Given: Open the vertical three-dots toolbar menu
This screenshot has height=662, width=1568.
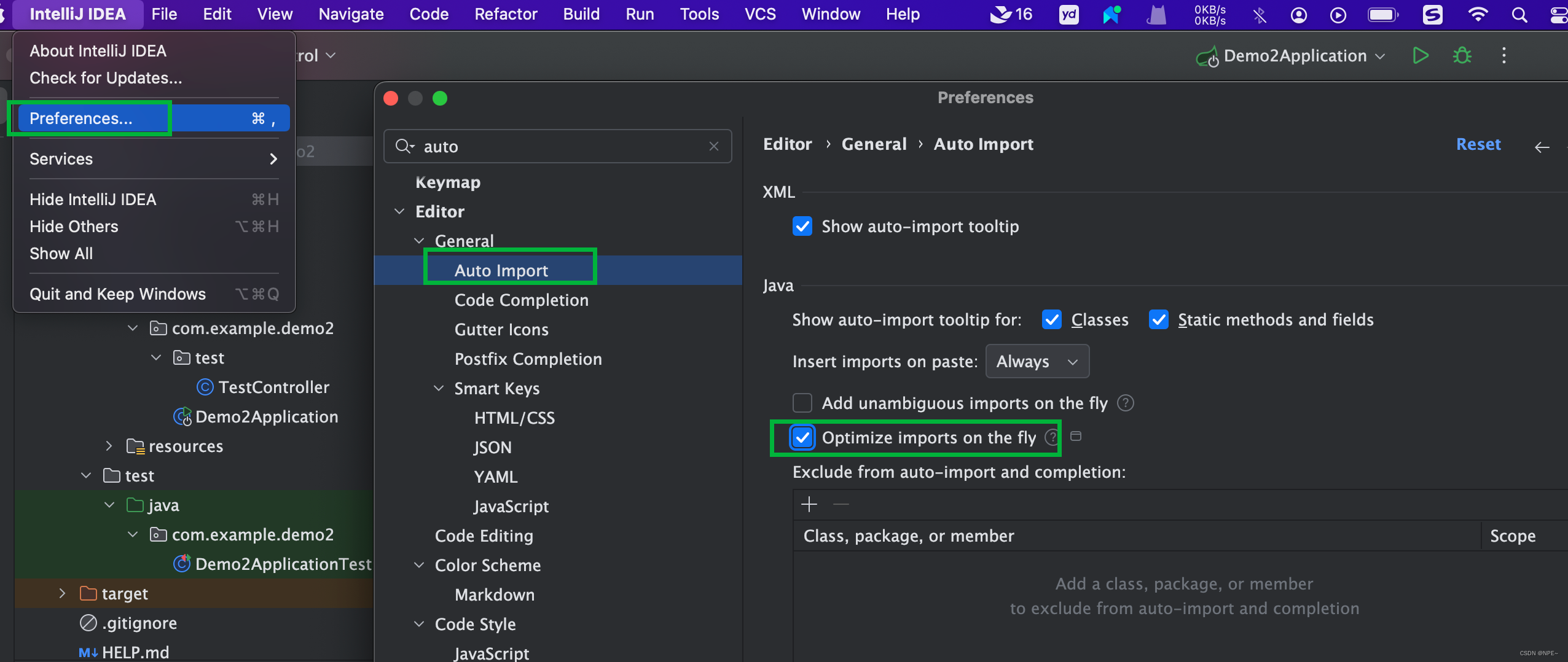Looking at the screenshot, I should [1503, 56].
